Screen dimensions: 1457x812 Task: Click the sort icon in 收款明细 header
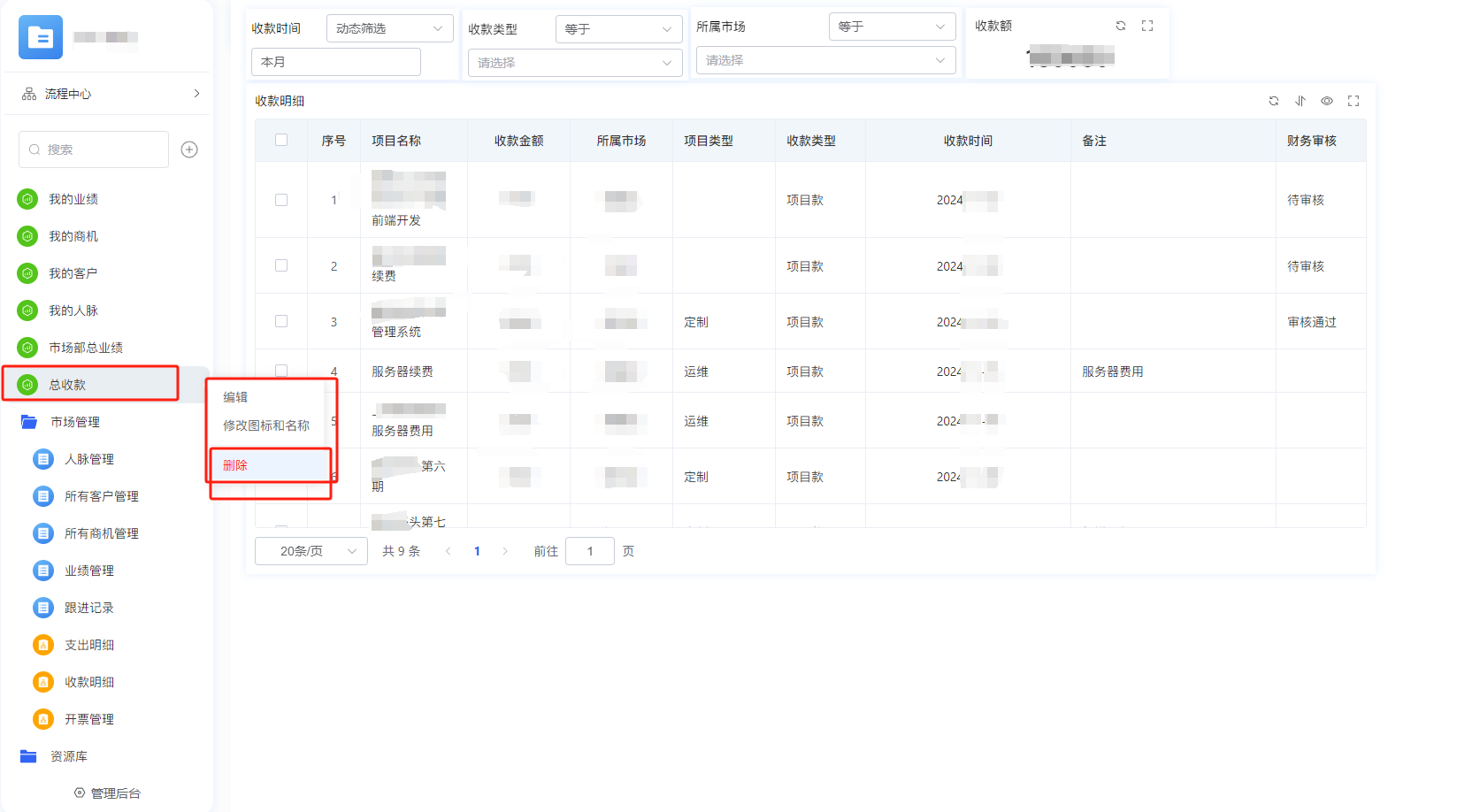click(x=1300, y=101)
